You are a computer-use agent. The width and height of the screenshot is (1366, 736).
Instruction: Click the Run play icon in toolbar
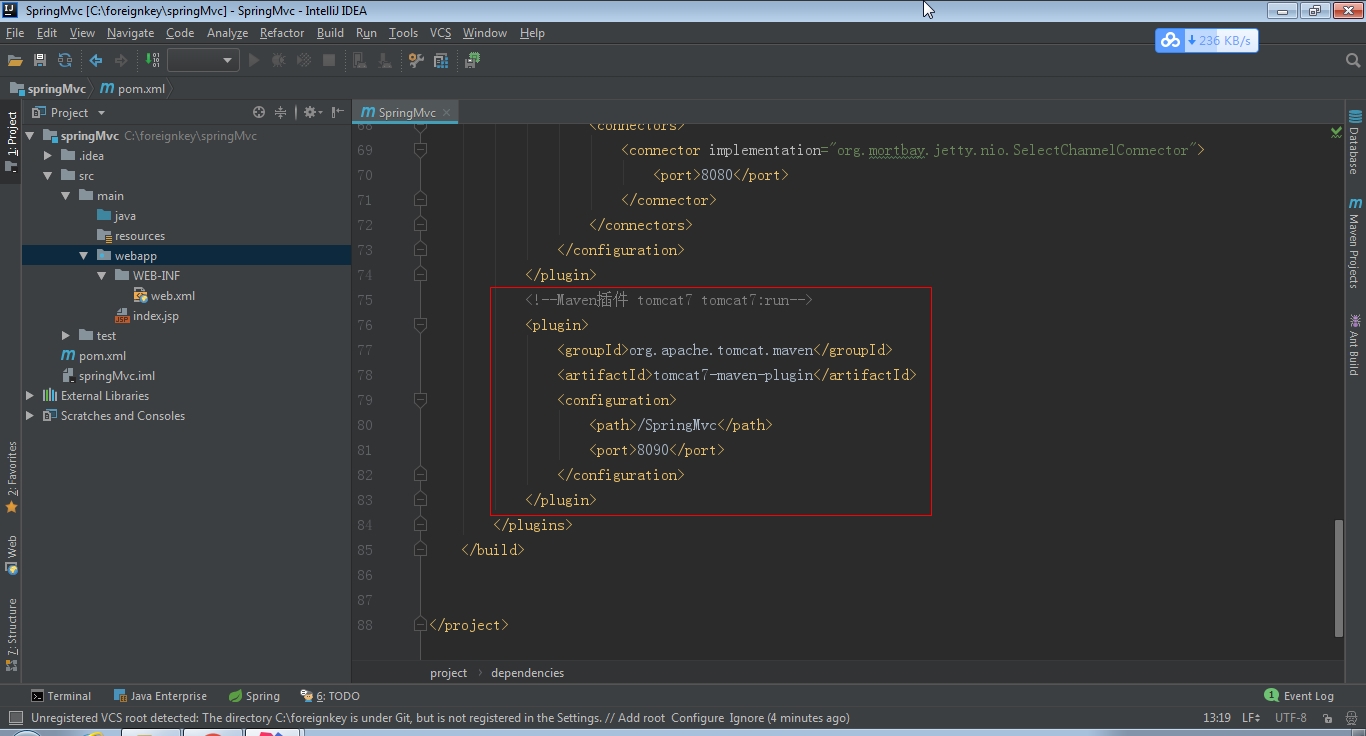(254, 60)
